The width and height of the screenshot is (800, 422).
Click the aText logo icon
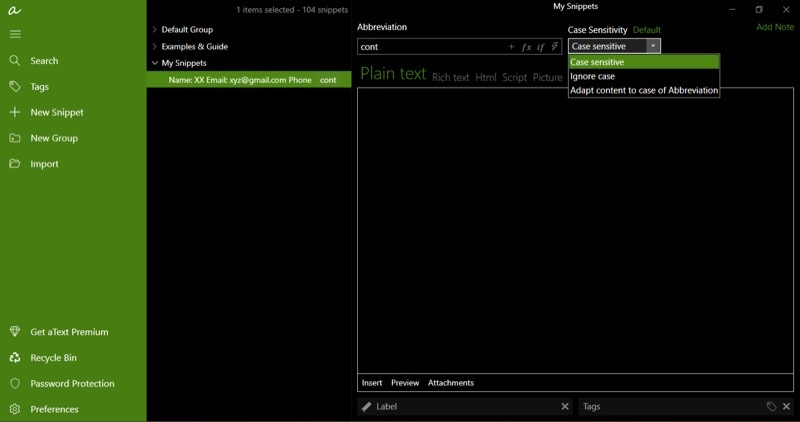[x=14, y=10]
